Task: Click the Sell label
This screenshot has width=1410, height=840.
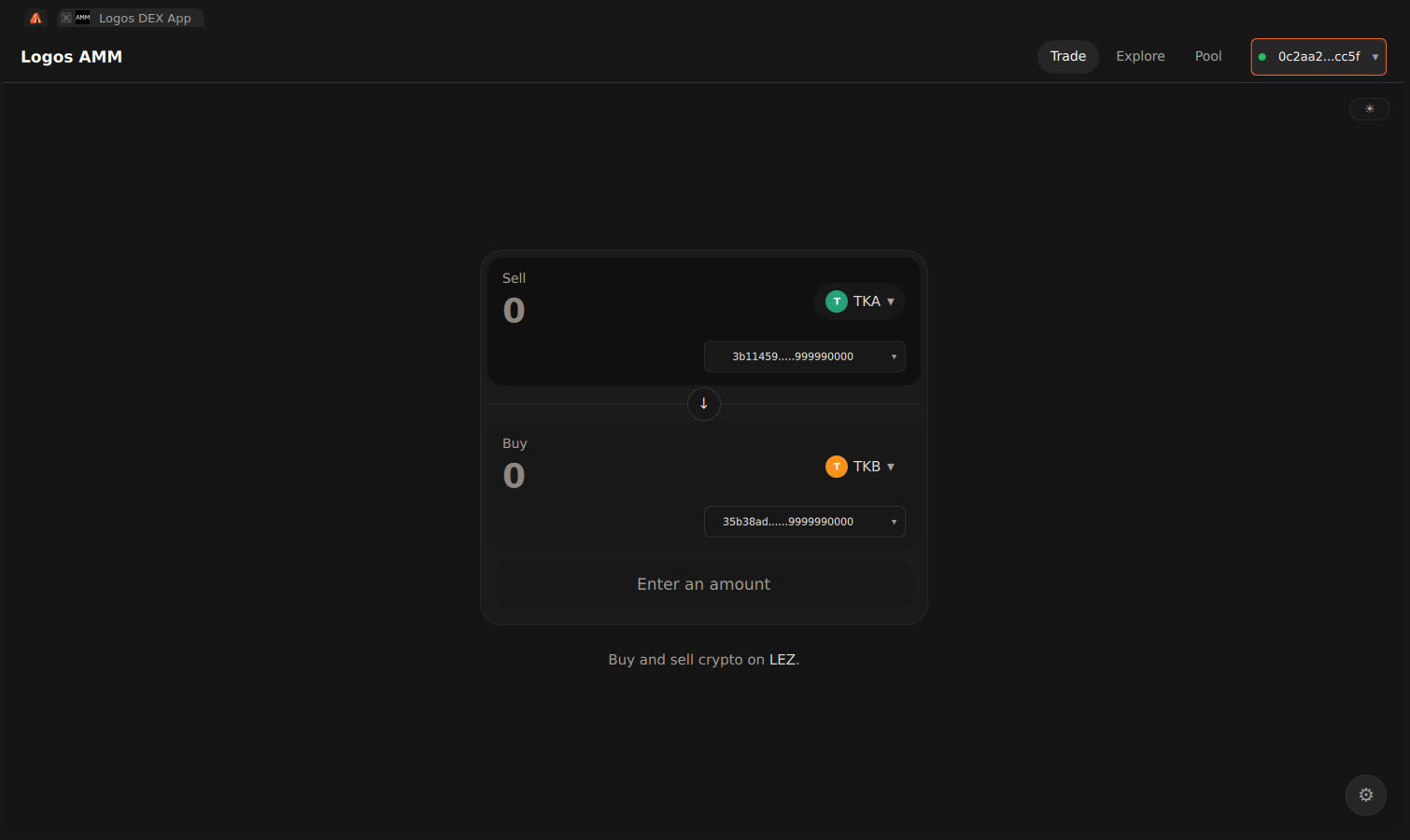Action: tap(514, 278)
